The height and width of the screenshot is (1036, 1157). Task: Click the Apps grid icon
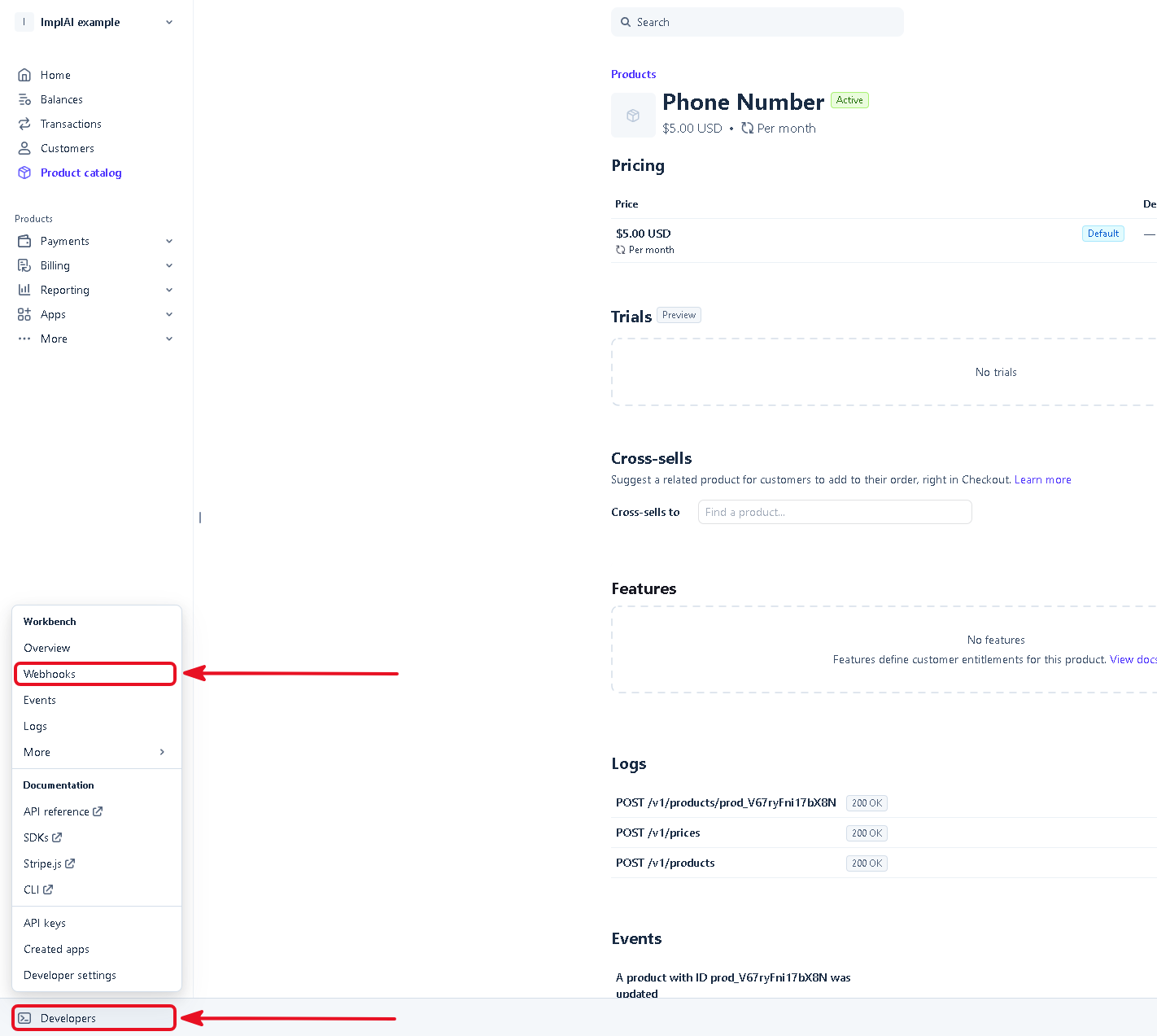(24, 314)
